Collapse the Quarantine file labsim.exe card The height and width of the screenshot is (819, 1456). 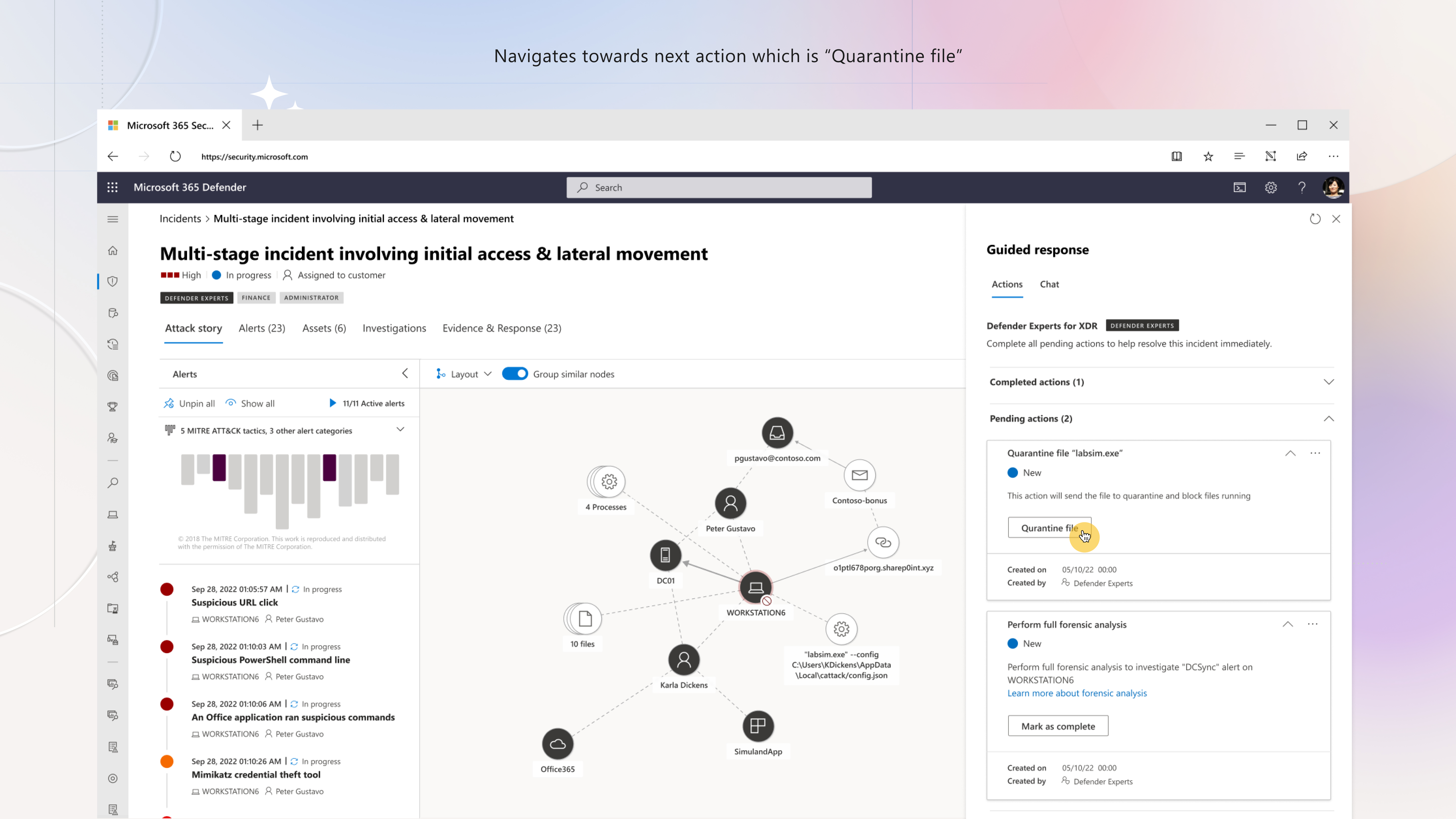[1290, 453]
